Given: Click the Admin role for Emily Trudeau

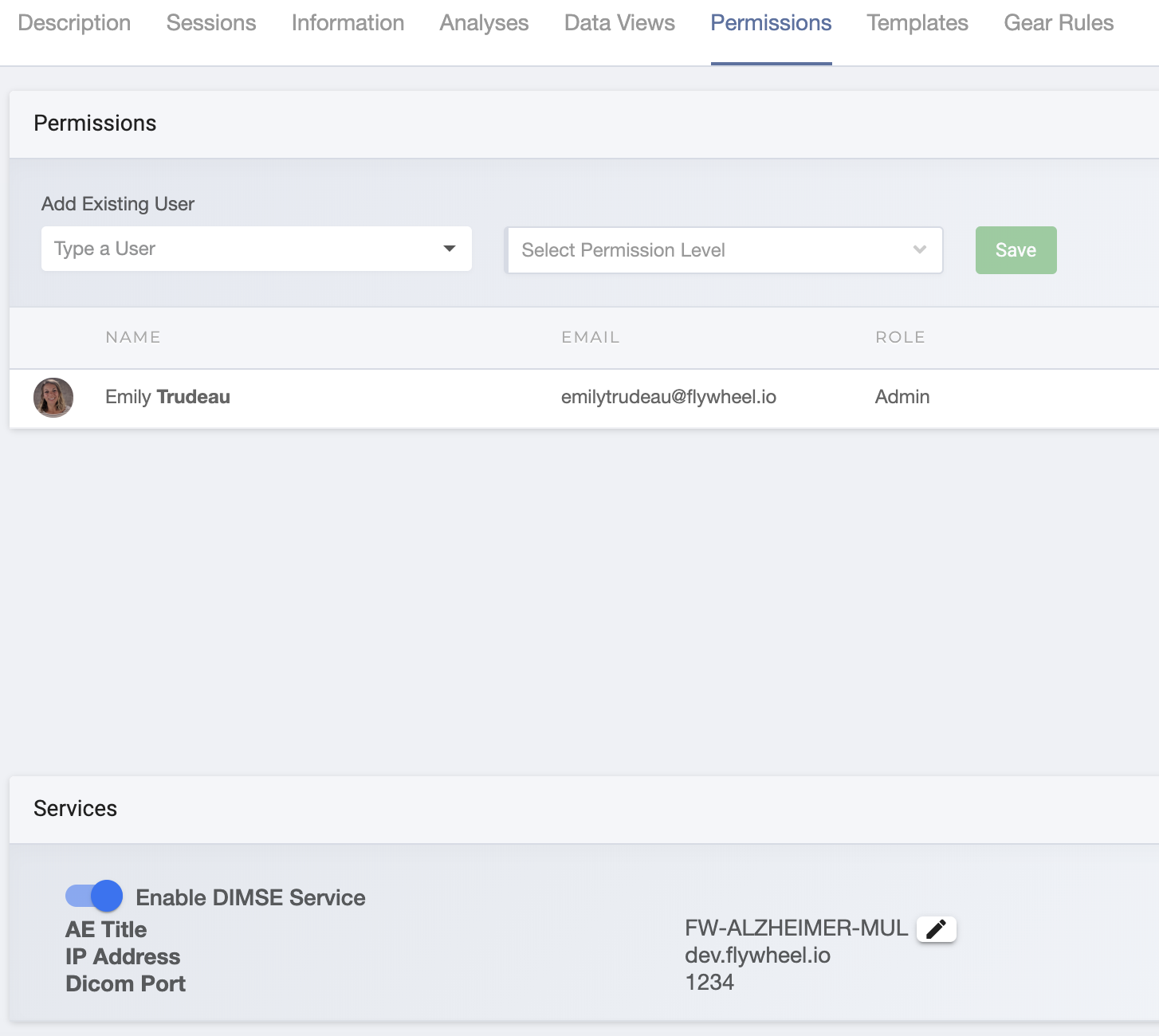Looking at the screenshot, I should (902, 397).
